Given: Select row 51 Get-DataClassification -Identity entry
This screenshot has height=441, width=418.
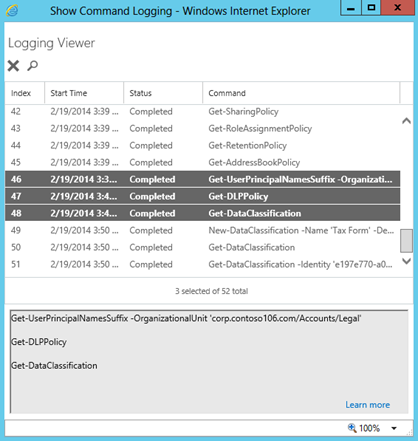Looking at the screenshot, I should 203,264.
